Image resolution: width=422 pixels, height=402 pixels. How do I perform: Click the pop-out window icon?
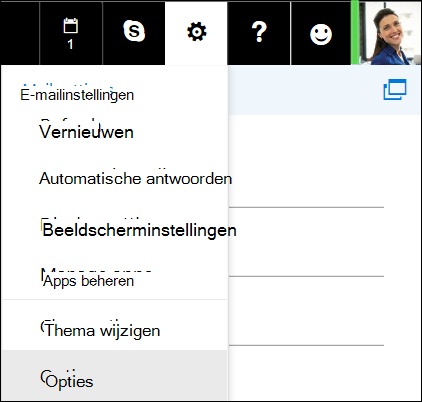coord(395,89)
